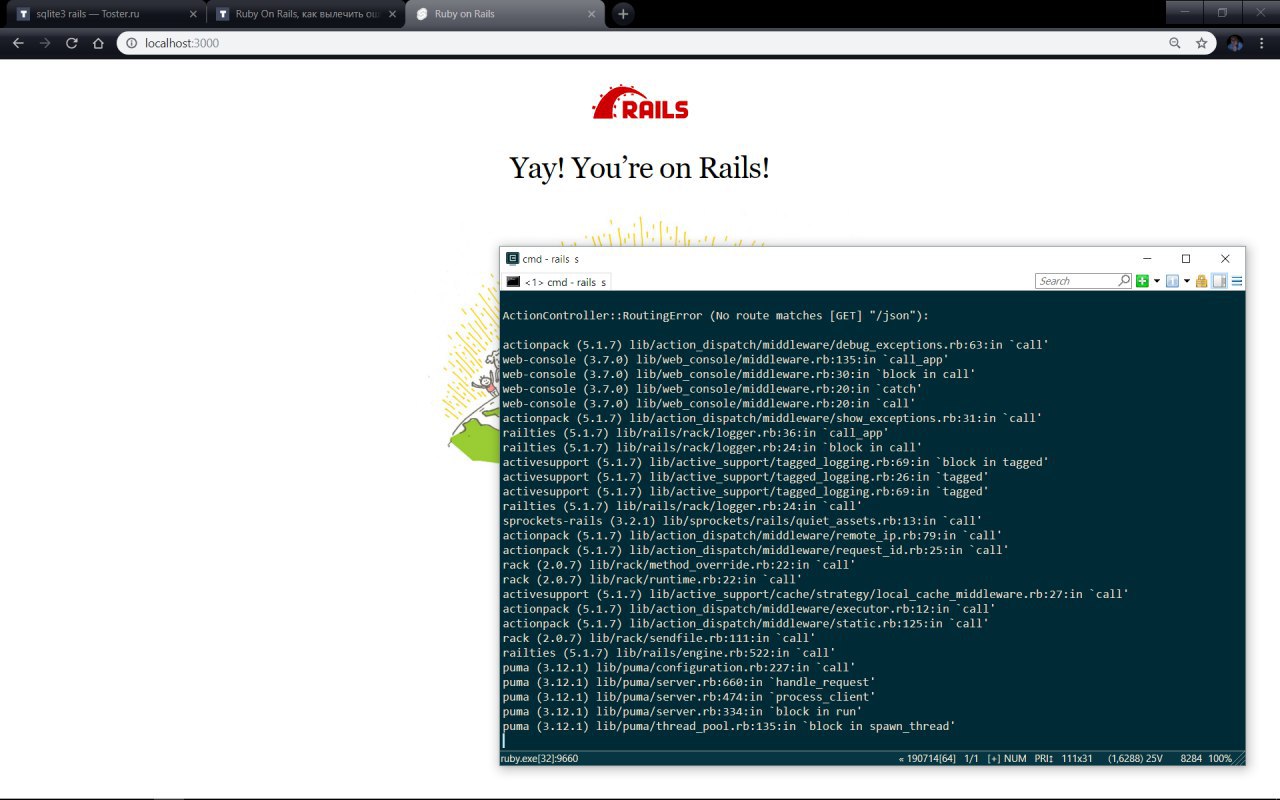Screen dimensions: 1280x800
Task: Click the 1/1 console counter in status bar
Action: 971,758
